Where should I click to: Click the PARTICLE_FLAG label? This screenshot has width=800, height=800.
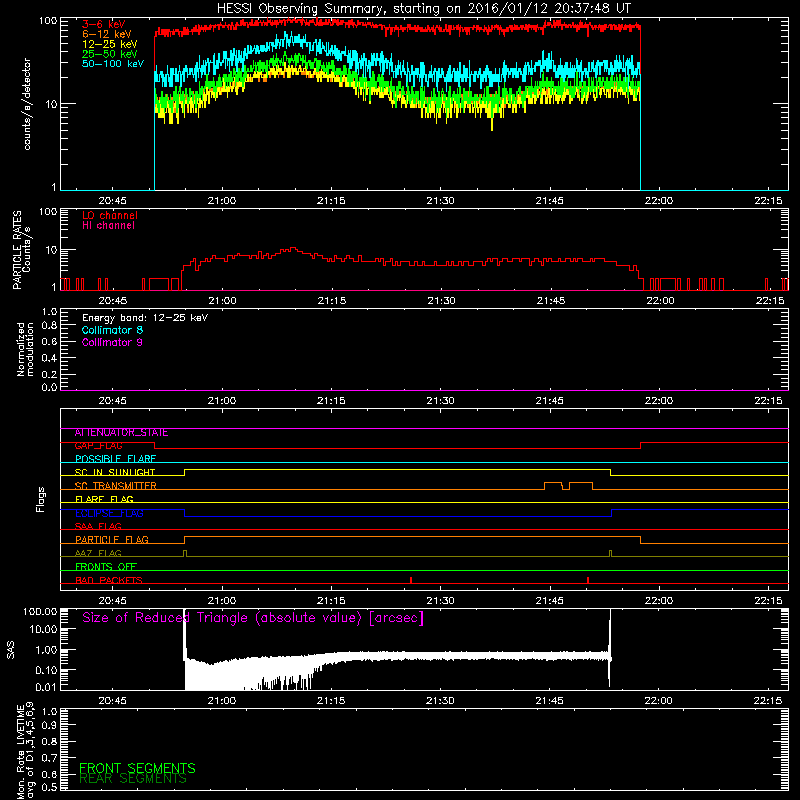pyautogui.click(x=112, y=540)
